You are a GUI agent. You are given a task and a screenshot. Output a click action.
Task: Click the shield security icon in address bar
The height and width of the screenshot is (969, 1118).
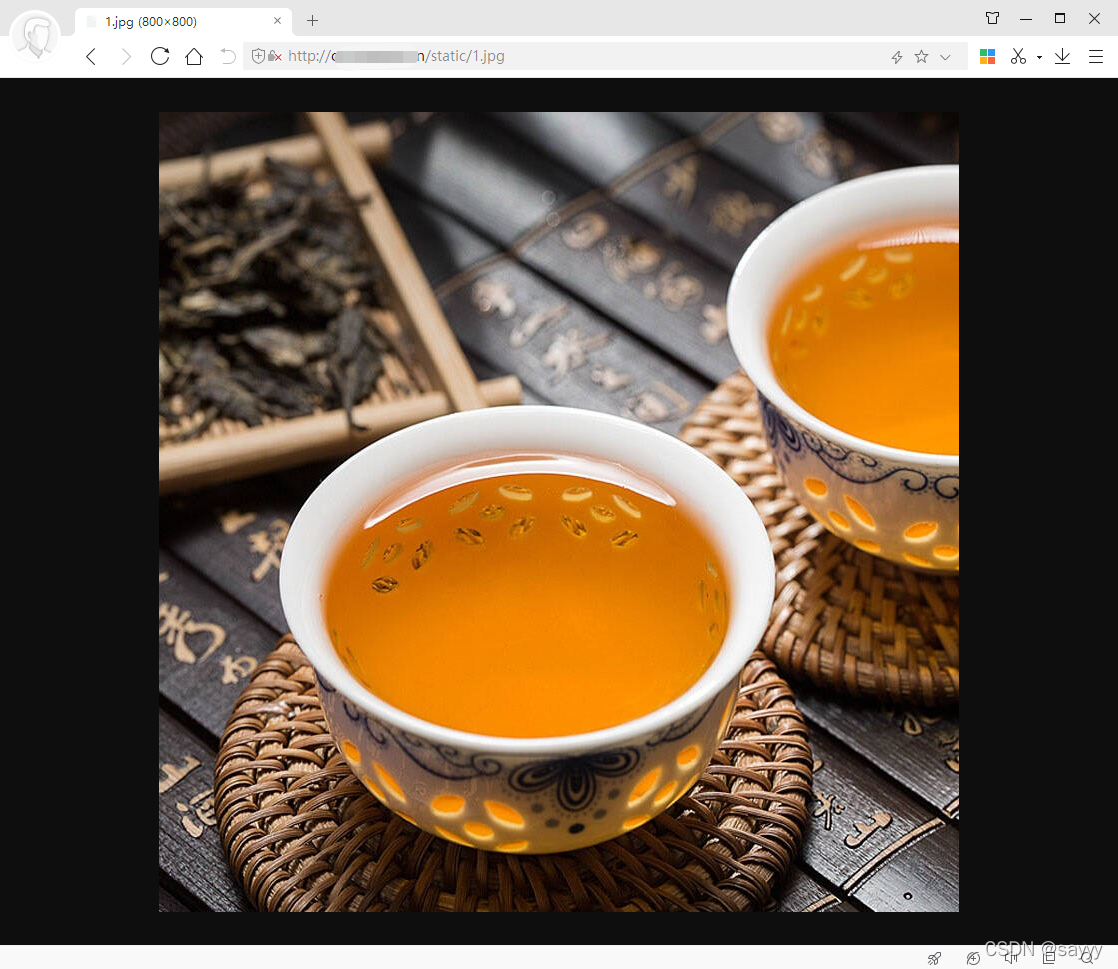pyautogui.click(x=258, y=56)
